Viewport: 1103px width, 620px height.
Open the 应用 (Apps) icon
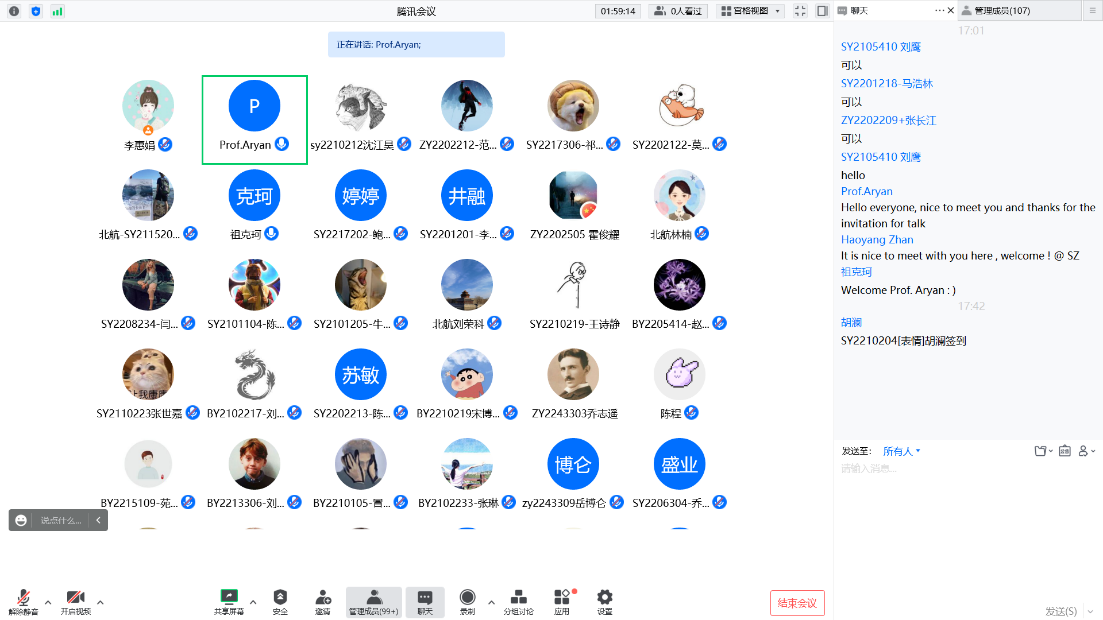(562, 598)
